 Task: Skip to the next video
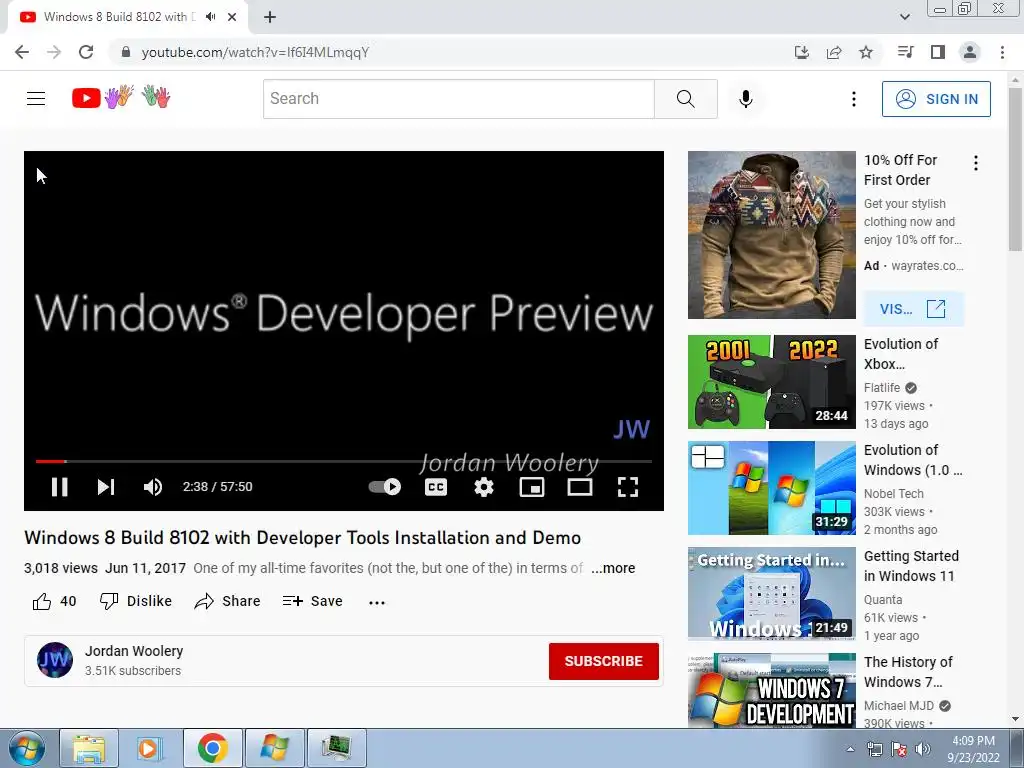(106, 487)
